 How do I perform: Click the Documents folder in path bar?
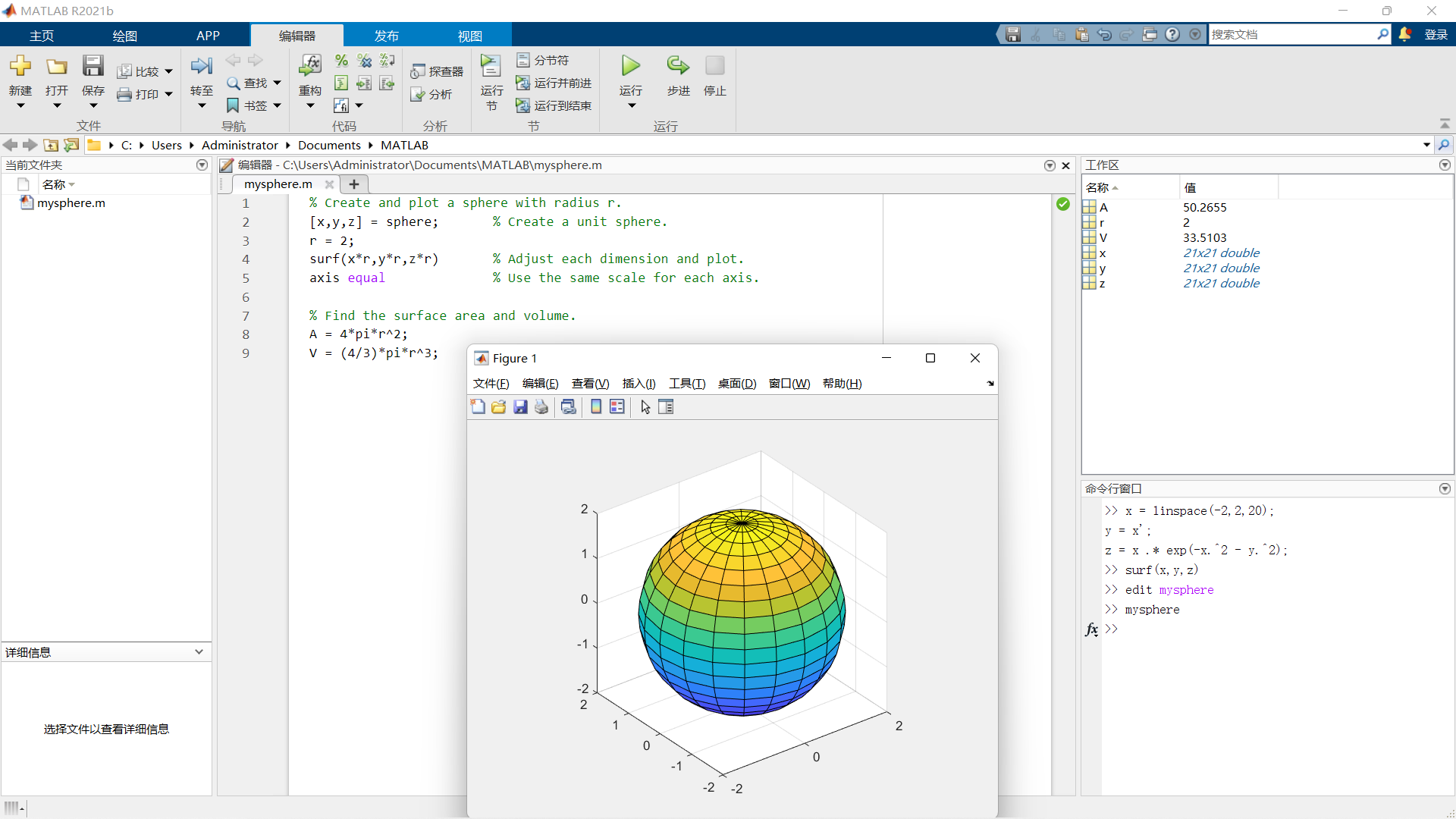coord(329,145)
